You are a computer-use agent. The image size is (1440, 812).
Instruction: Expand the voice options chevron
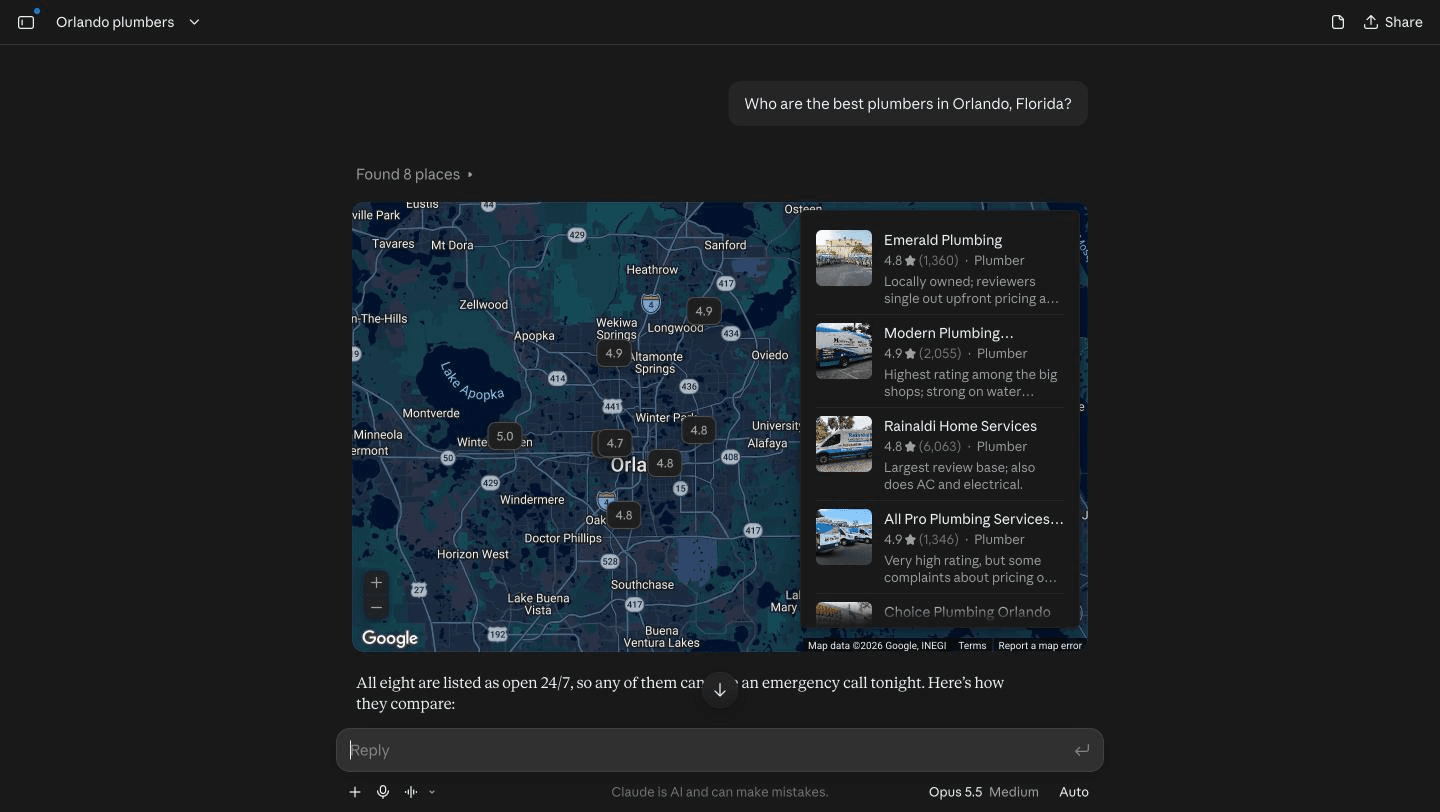432,792
